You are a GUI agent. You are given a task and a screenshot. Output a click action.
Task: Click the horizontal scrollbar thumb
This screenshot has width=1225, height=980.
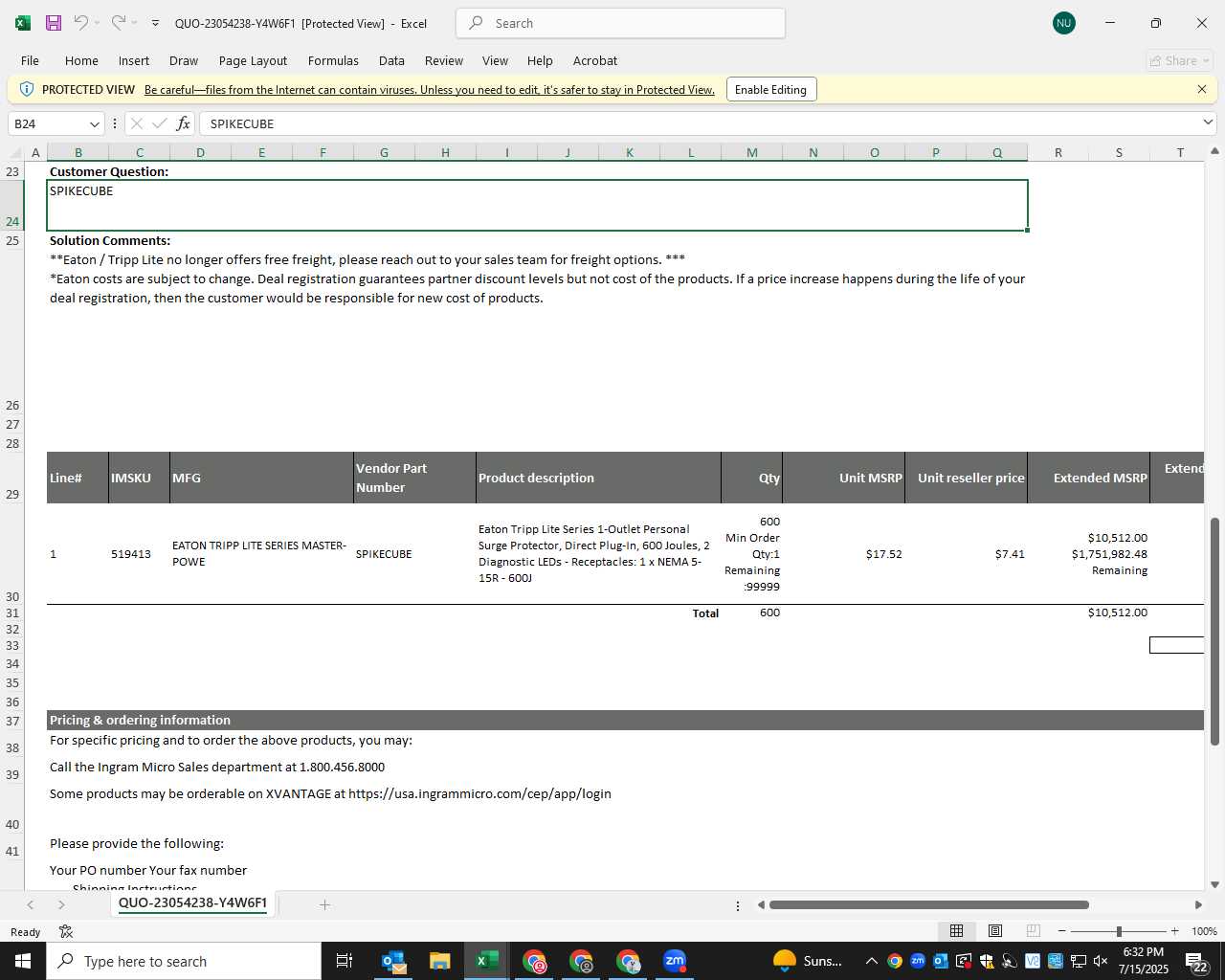click(x=928, y=904)
